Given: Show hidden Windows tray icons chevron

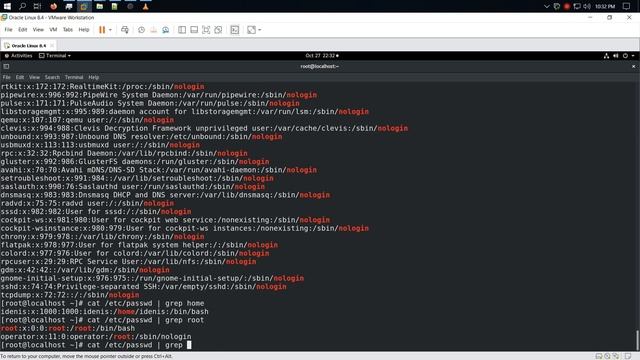Looking at the screenshot, I should pyautogui.click(x=547, y=6).
